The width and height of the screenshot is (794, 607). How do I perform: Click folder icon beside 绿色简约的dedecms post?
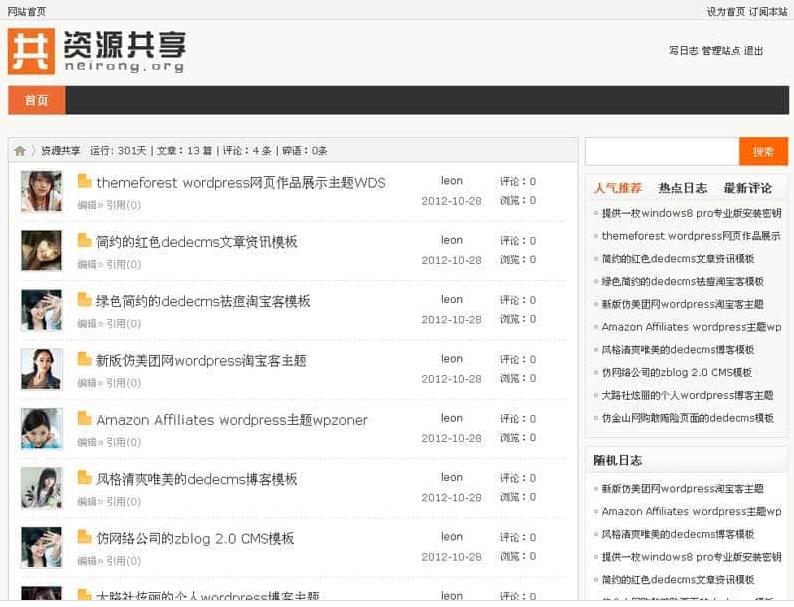tap(85, 300)
